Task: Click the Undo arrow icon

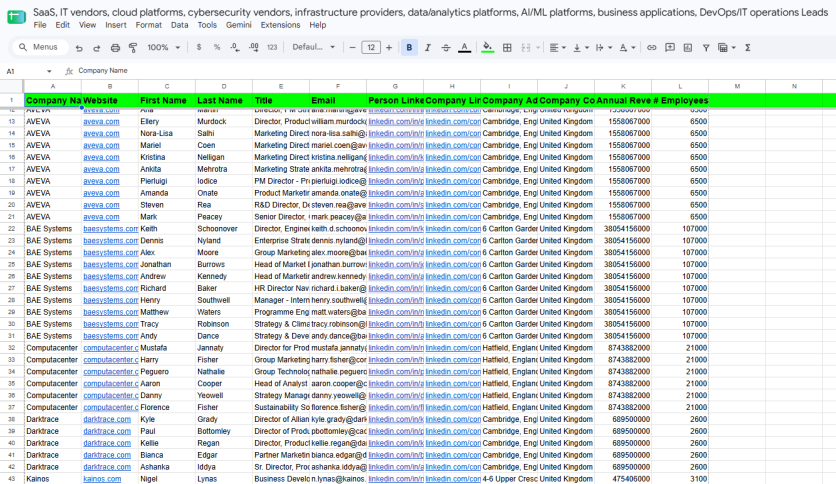Action: coord(79,48)
